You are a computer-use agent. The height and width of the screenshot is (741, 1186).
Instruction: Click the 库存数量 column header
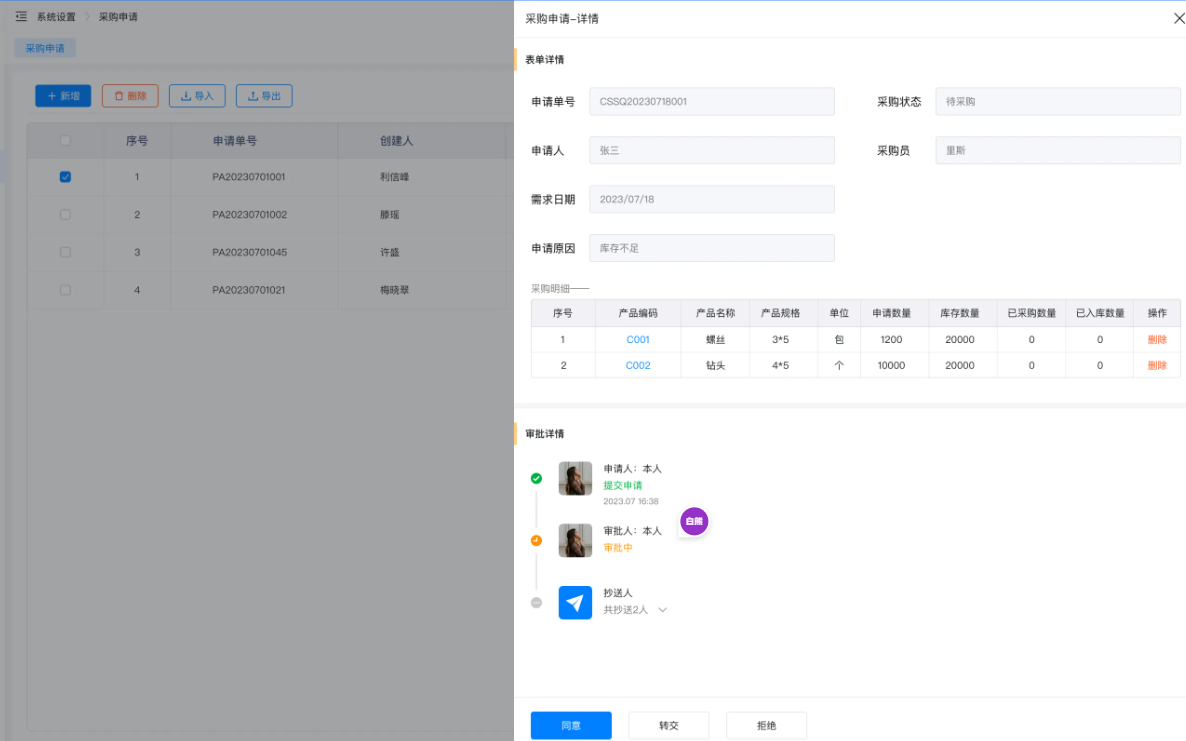(960, 313)
